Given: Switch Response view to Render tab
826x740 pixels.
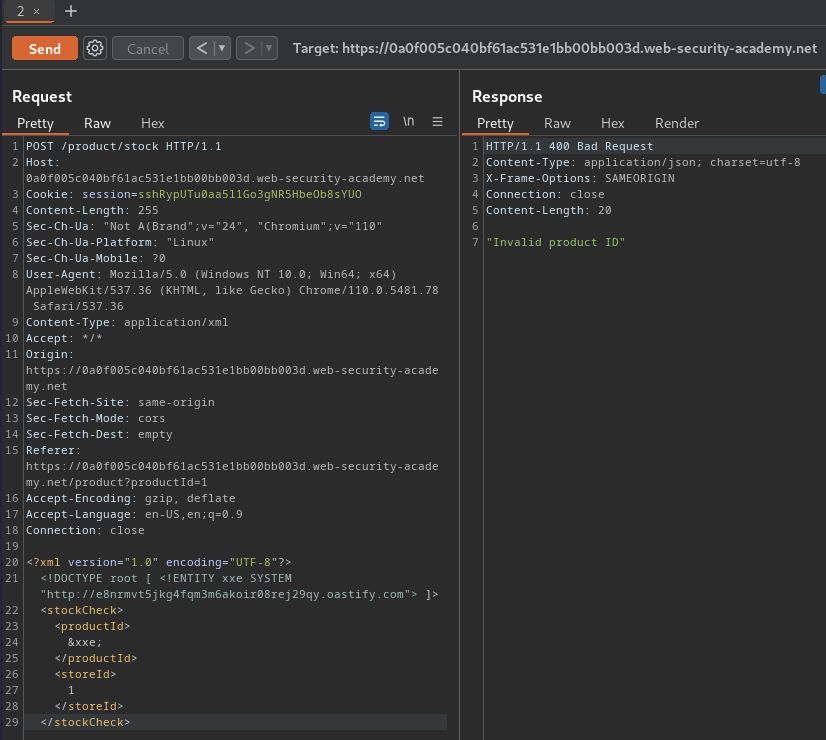Looking at the screenshot, I should click(677, 123).
